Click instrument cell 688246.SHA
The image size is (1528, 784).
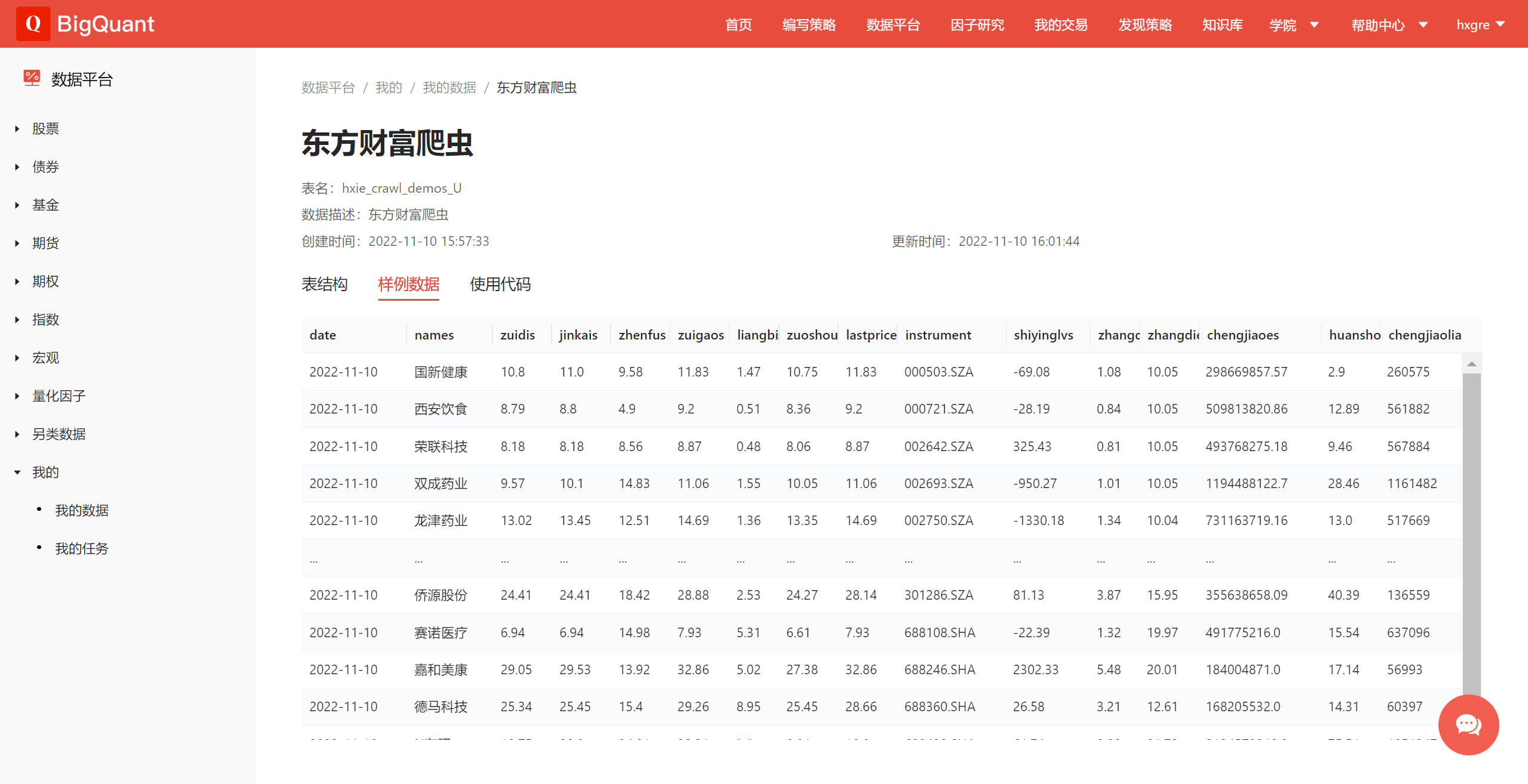click(x=939, y=670)
